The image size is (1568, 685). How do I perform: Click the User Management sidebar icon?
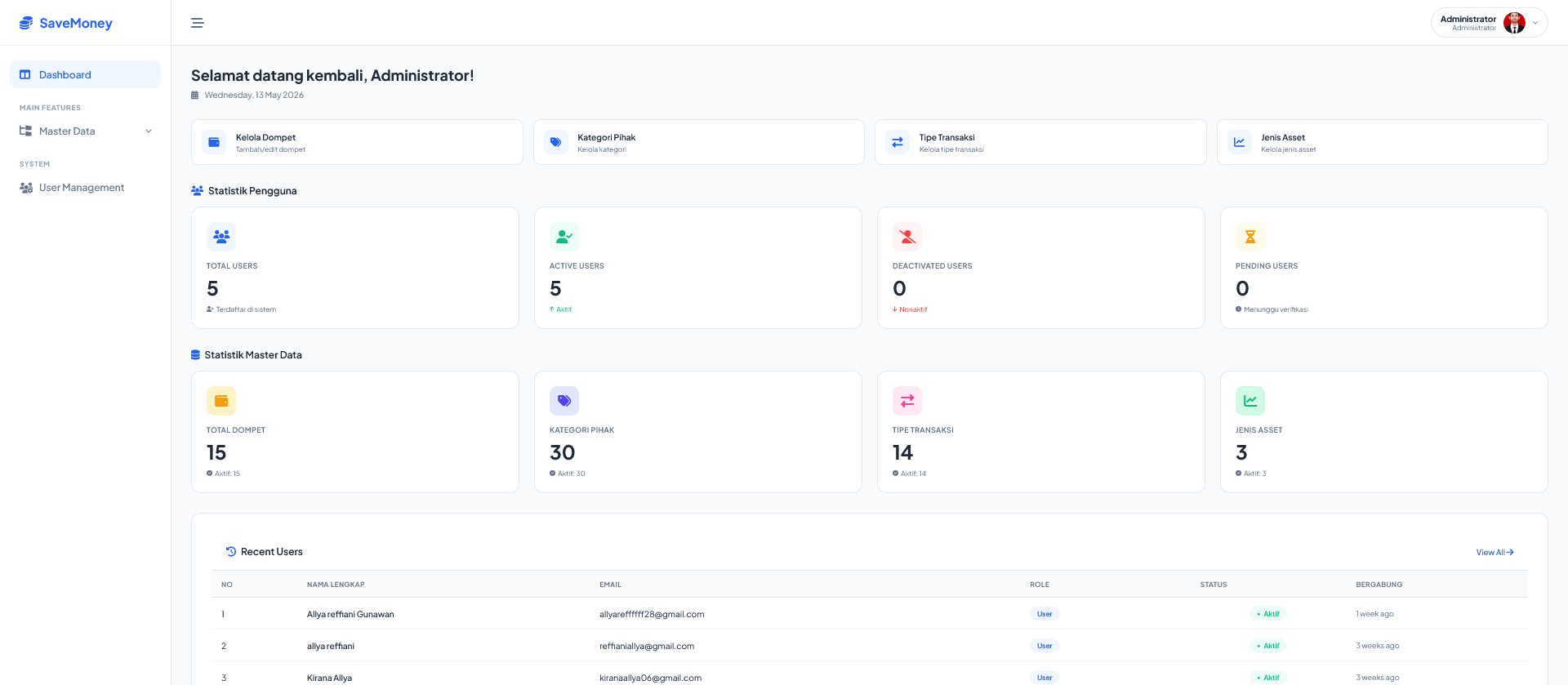pyautogui.click(x=26, y=187)
